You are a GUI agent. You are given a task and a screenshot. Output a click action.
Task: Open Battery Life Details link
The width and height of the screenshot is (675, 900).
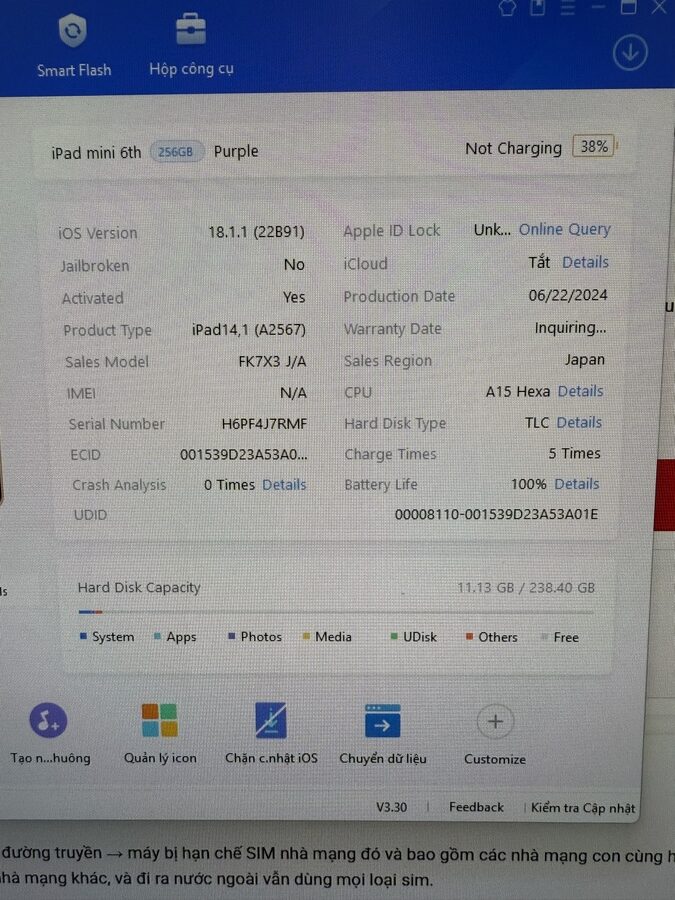577,484
